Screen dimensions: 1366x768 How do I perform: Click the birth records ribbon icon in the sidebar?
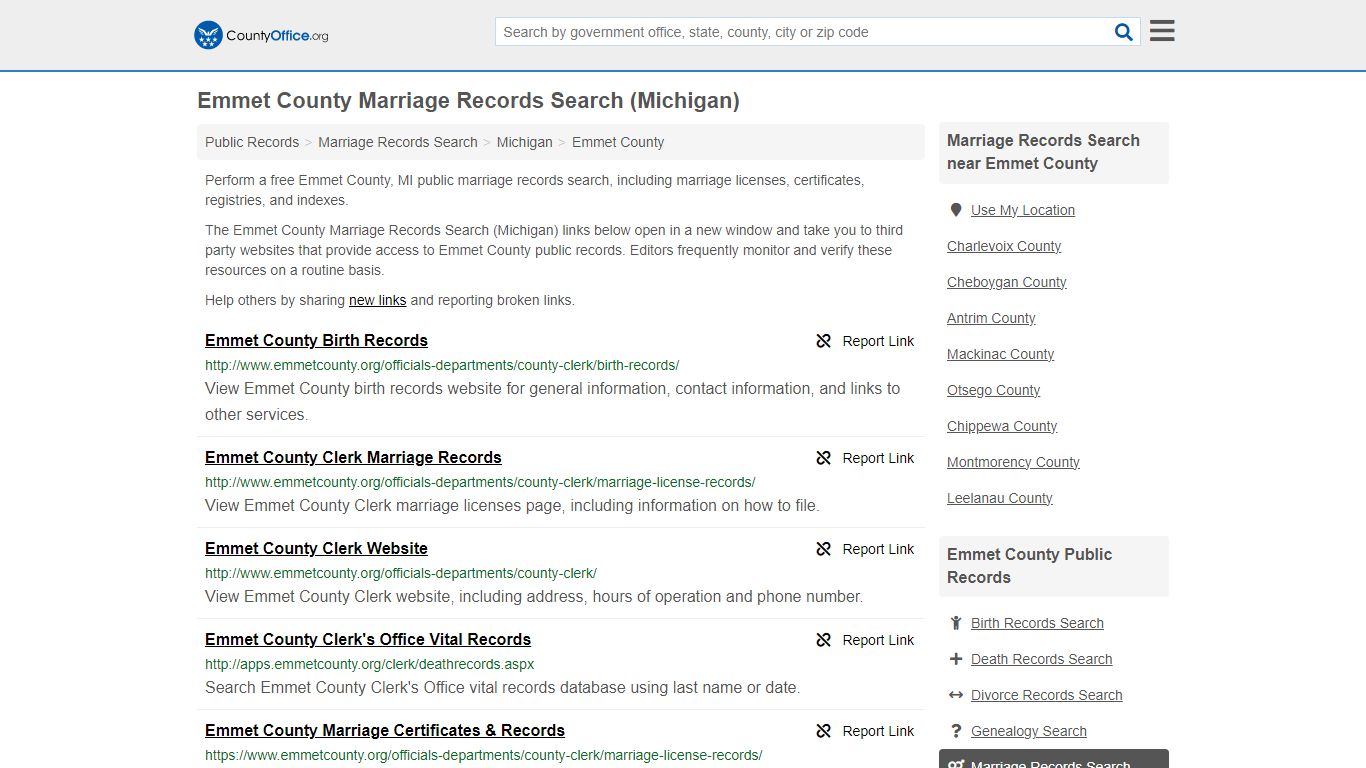pyautogui.click(x=956, y=623)
